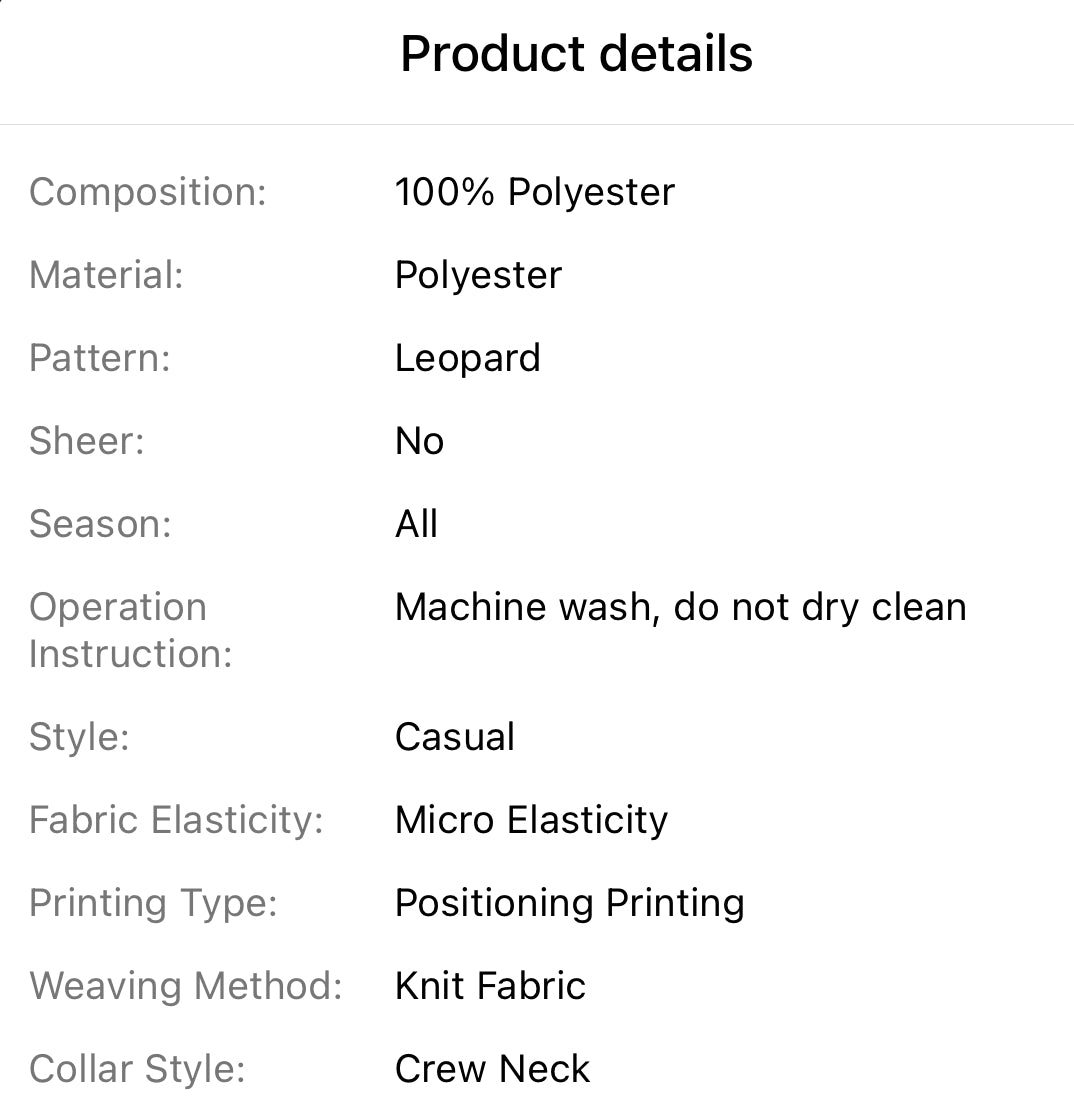Click the Style label
This screenshot has height=1112, width=1074.
pyautogui.click(x=79, y=737)
